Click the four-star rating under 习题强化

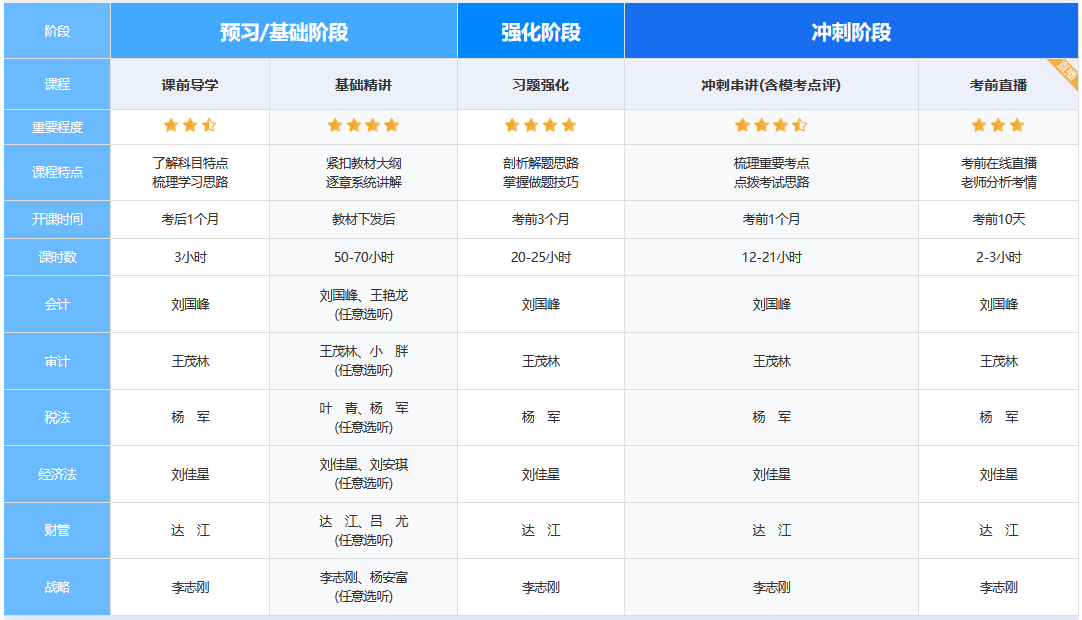tap(540, 126)
